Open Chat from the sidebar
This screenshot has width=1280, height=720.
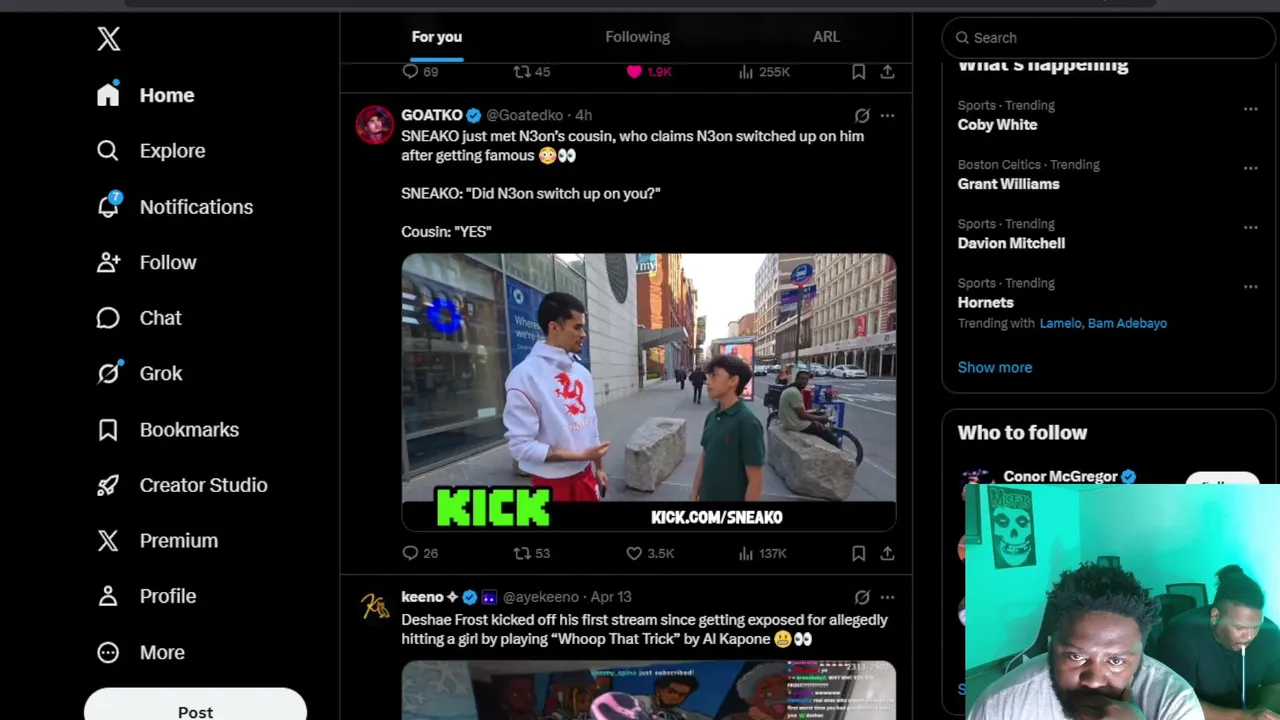(x=139, y=318)
